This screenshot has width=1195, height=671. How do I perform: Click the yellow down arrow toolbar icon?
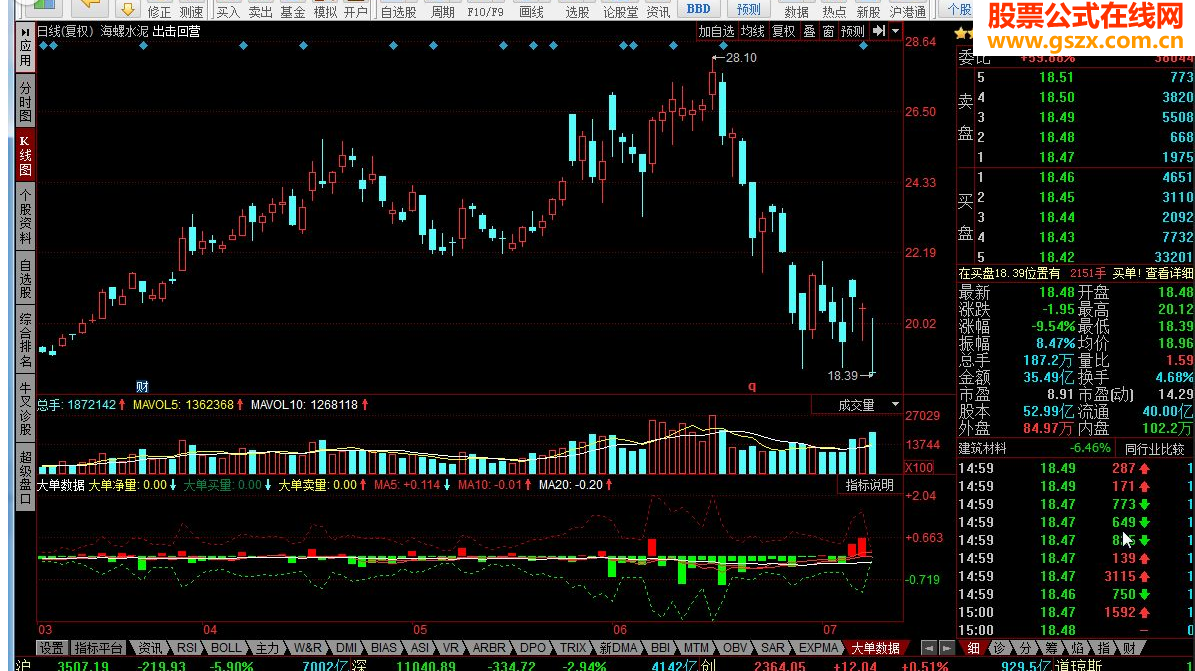click(127, 9)
